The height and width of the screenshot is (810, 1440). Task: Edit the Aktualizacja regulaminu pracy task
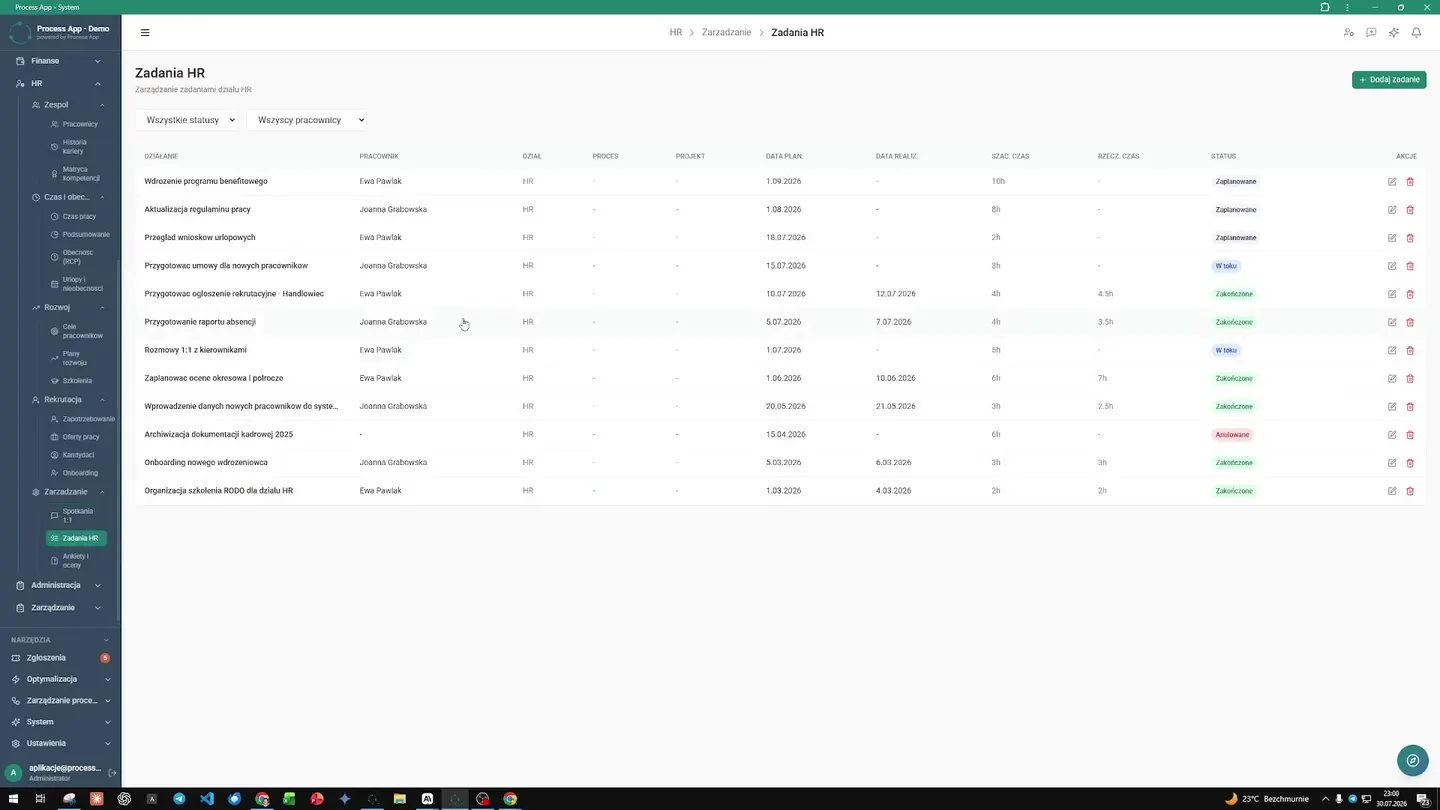[1392, 210]
